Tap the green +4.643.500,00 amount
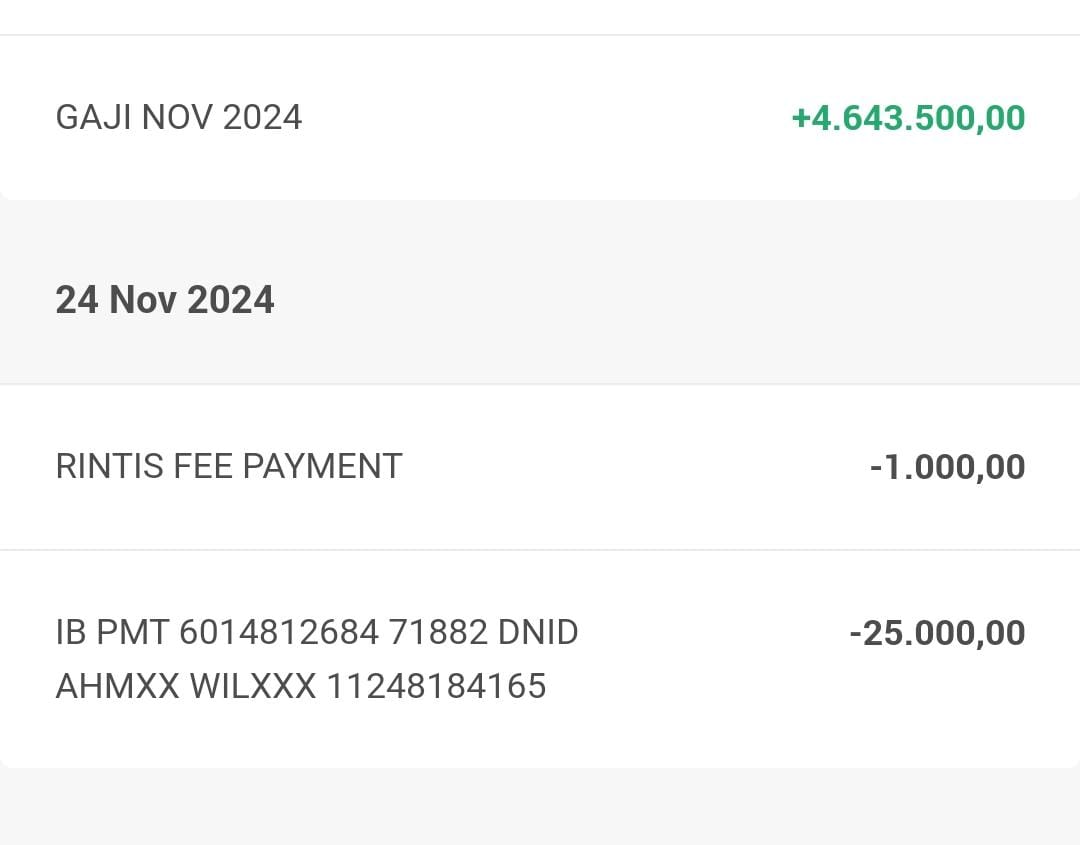 click(908, 118)
